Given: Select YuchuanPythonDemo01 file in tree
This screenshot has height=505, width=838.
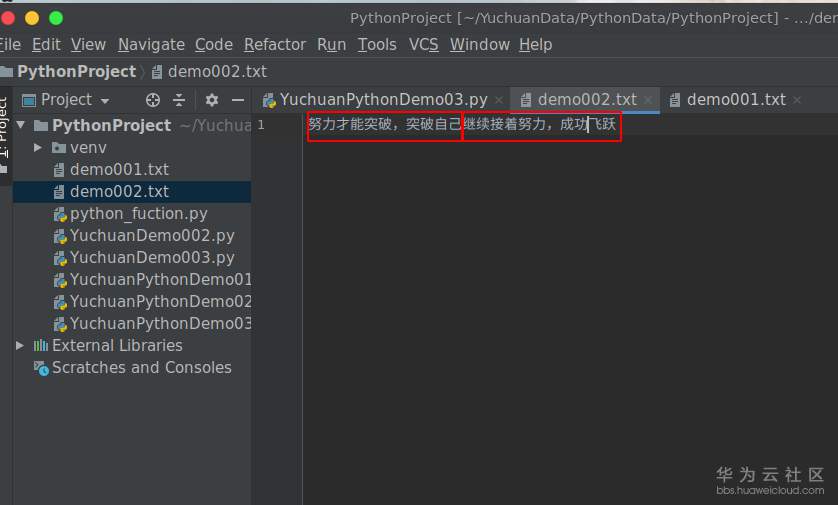Looking at the screenshot, I should point(160,279).
